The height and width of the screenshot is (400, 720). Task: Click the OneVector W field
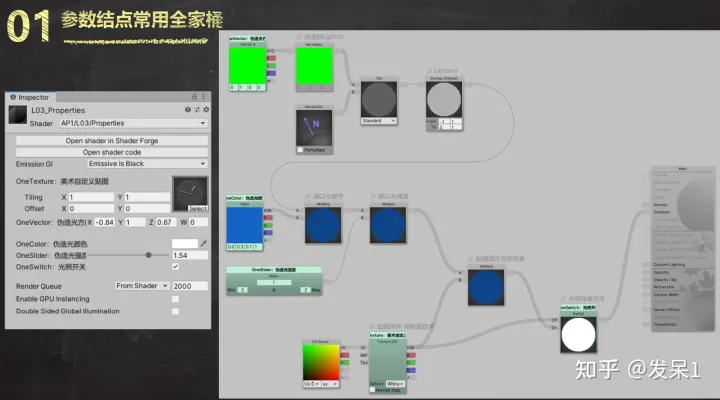198,222
